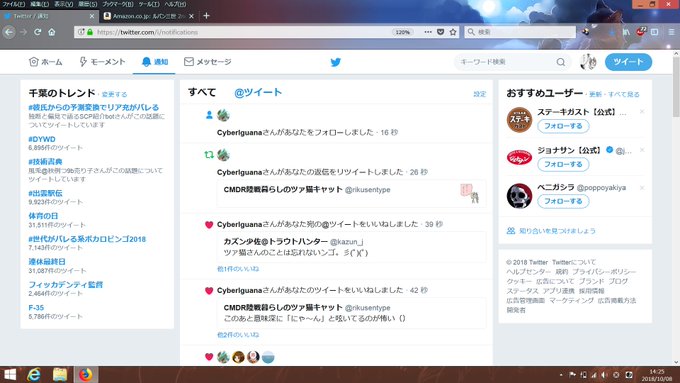Go to ホーム home navigation

[46, 62]
